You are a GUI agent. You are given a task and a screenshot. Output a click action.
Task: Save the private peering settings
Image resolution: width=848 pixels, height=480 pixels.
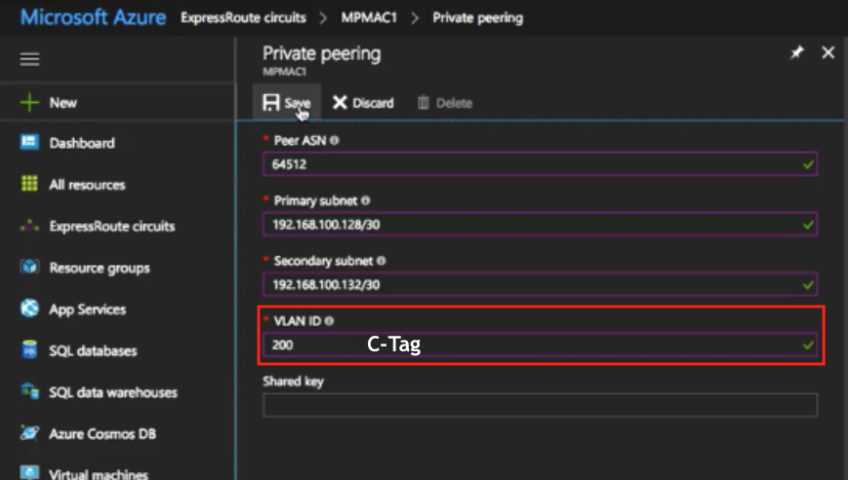click(287, 103)
